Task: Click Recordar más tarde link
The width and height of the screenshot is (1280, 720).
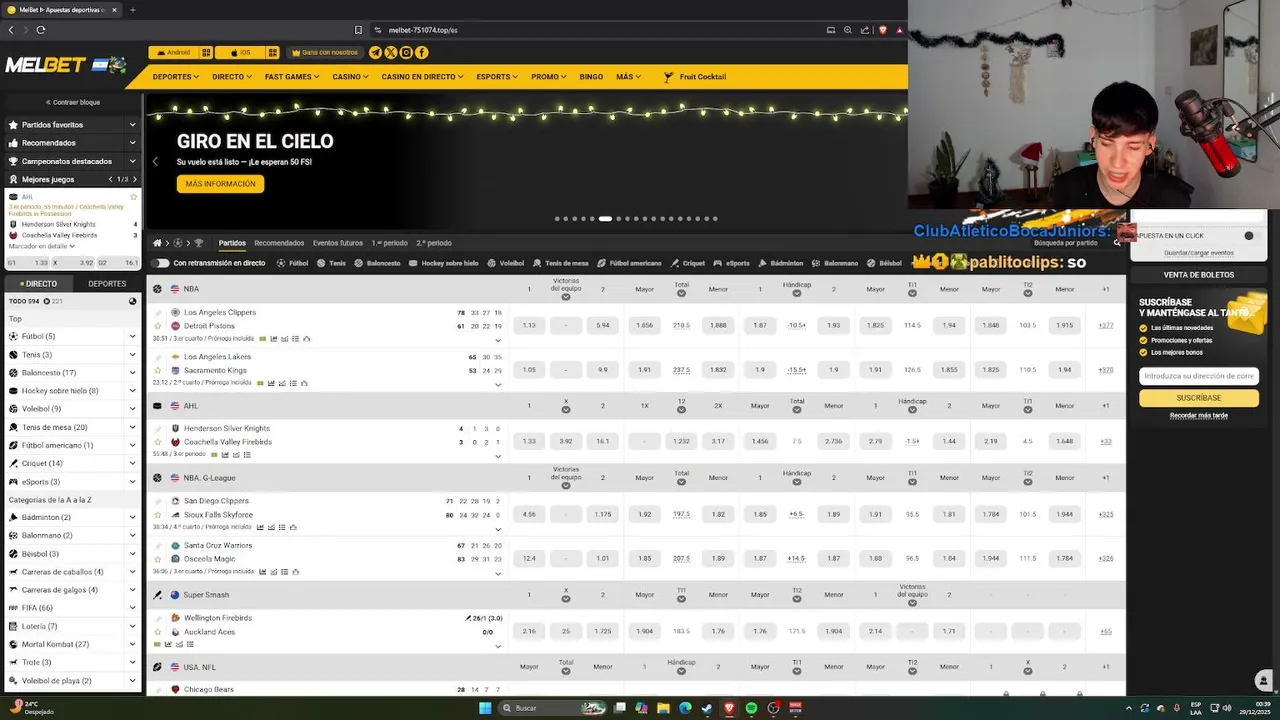Action: pyautogui.click(x=1198, y=415)
